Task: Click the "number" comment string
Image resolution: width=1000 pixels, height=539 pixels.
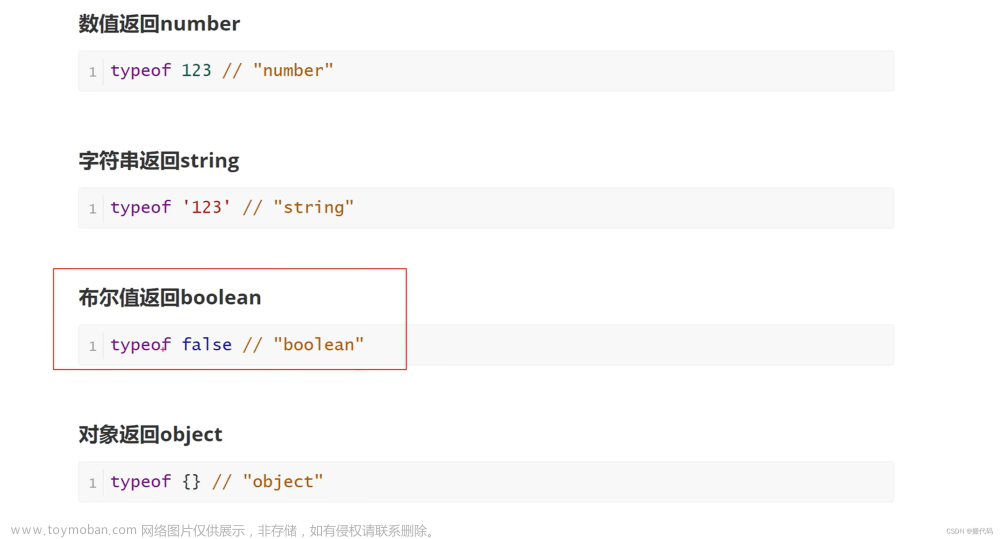Action: [x=293, y=70]
